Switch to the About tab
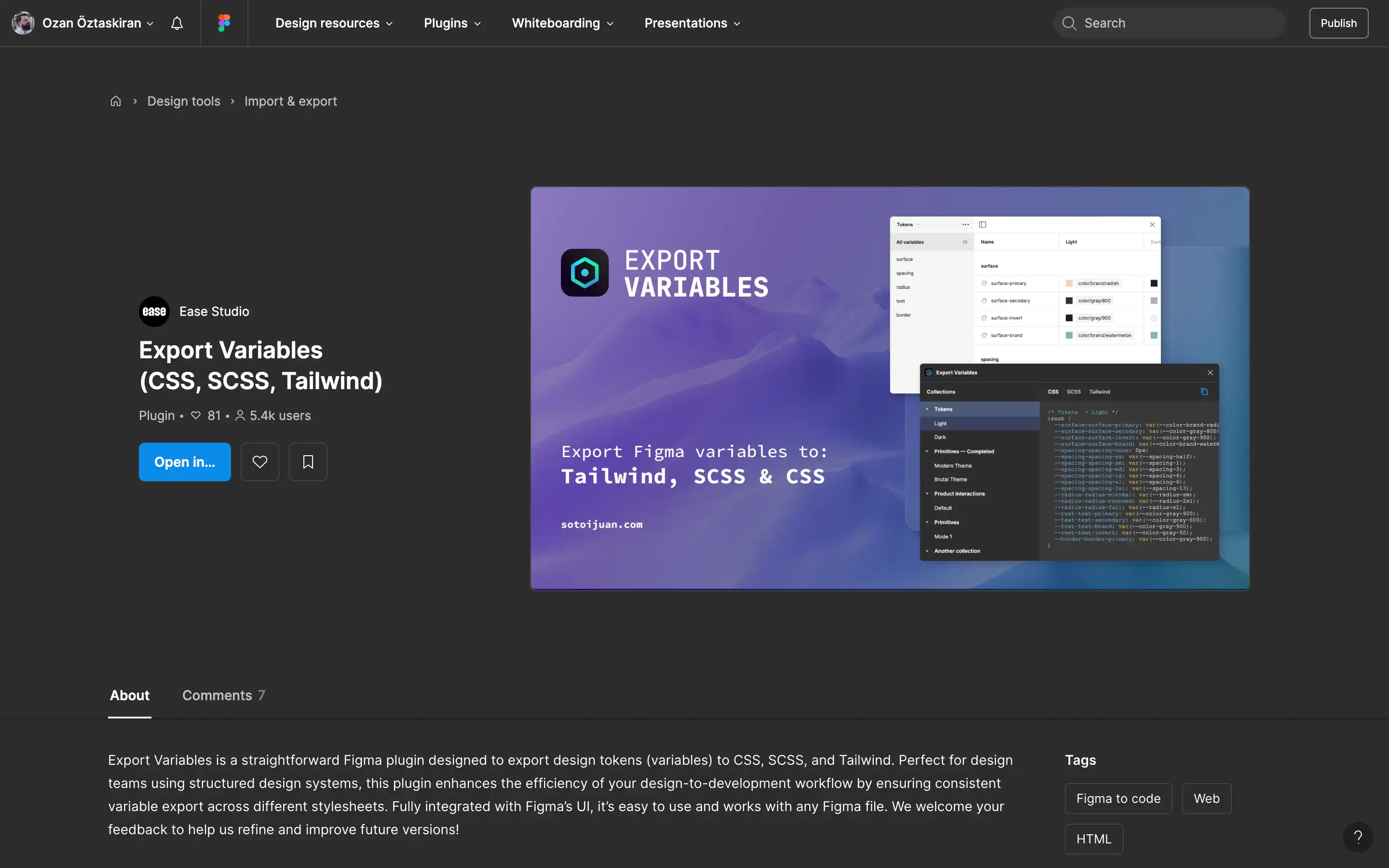 (x=130, y=695)
